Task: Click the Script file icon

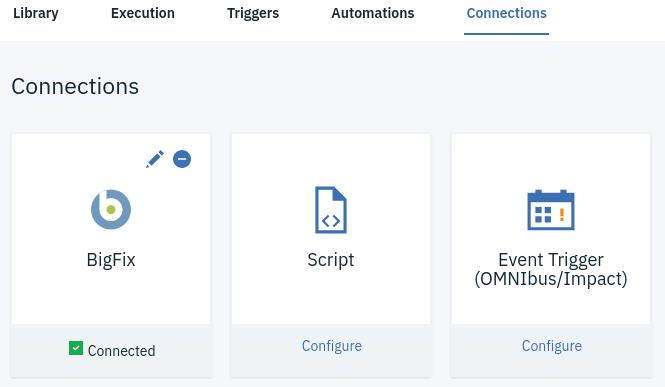Action: 331,210
